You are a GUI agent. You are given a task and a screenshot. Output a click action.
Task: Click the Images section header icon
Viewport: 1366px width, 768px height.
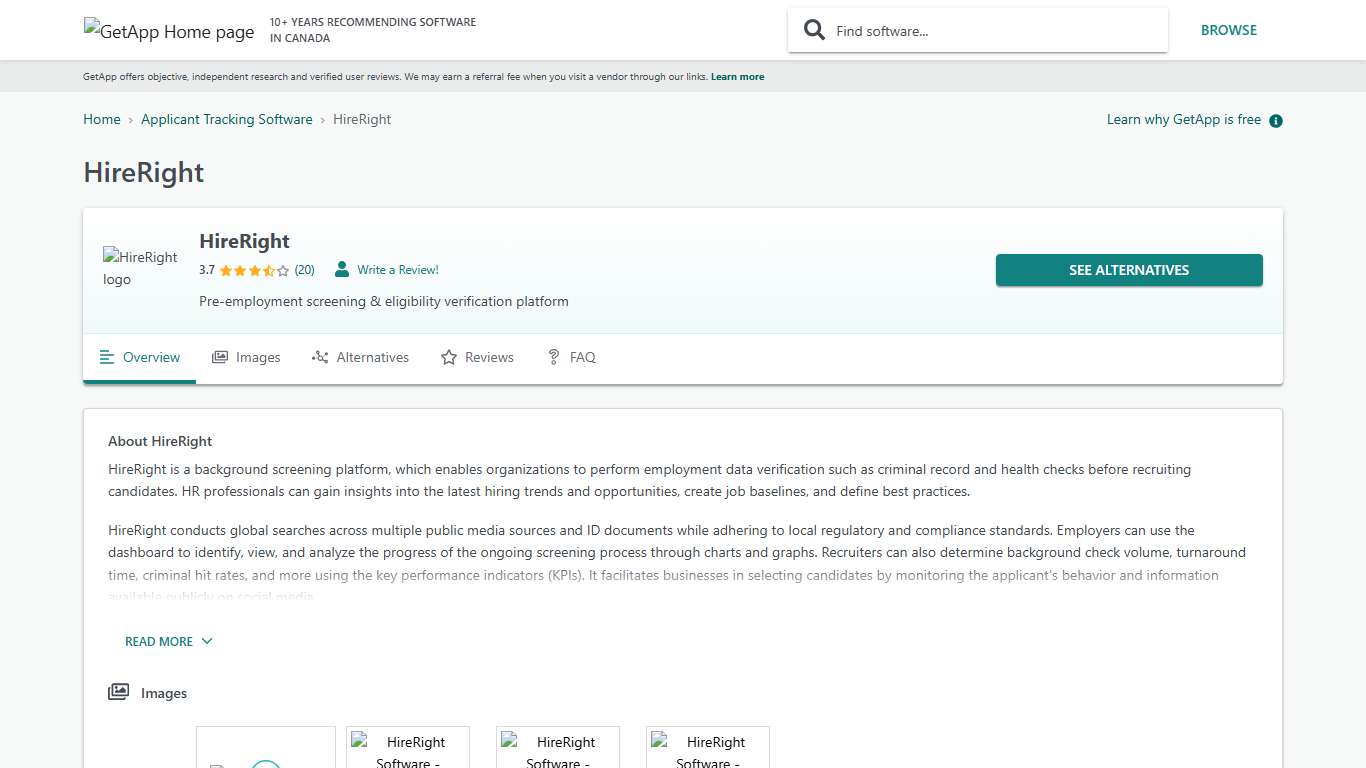[x=118, y=691]
